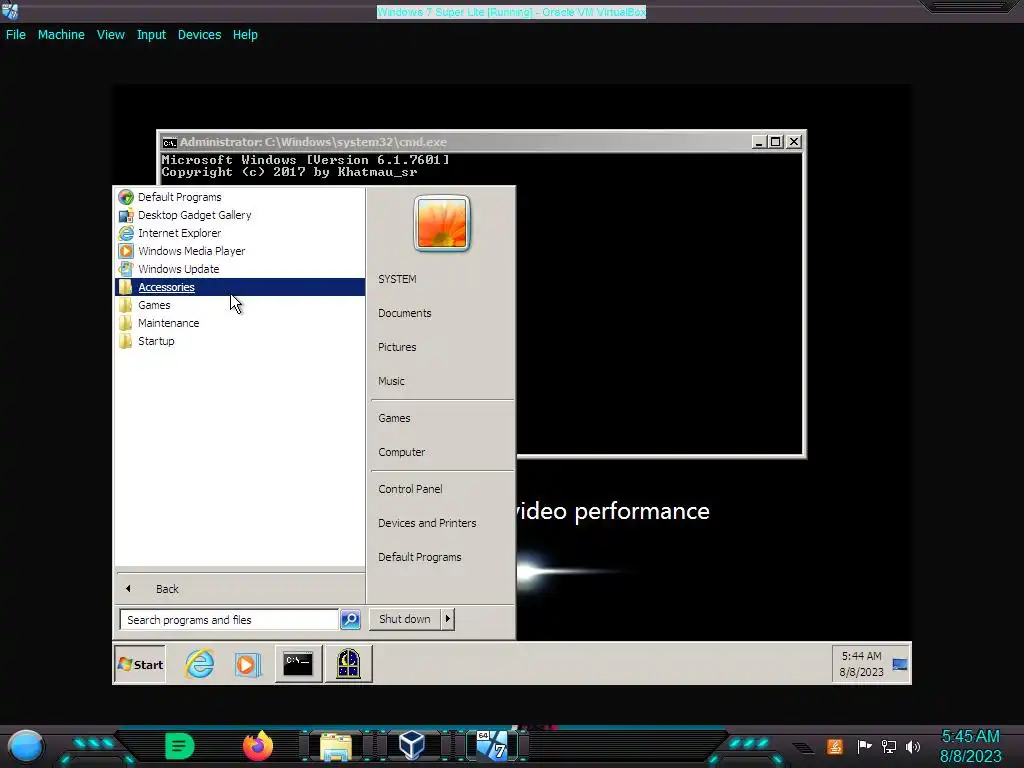
Task: Go Back to the main Start menu
Action: (240, 588)
